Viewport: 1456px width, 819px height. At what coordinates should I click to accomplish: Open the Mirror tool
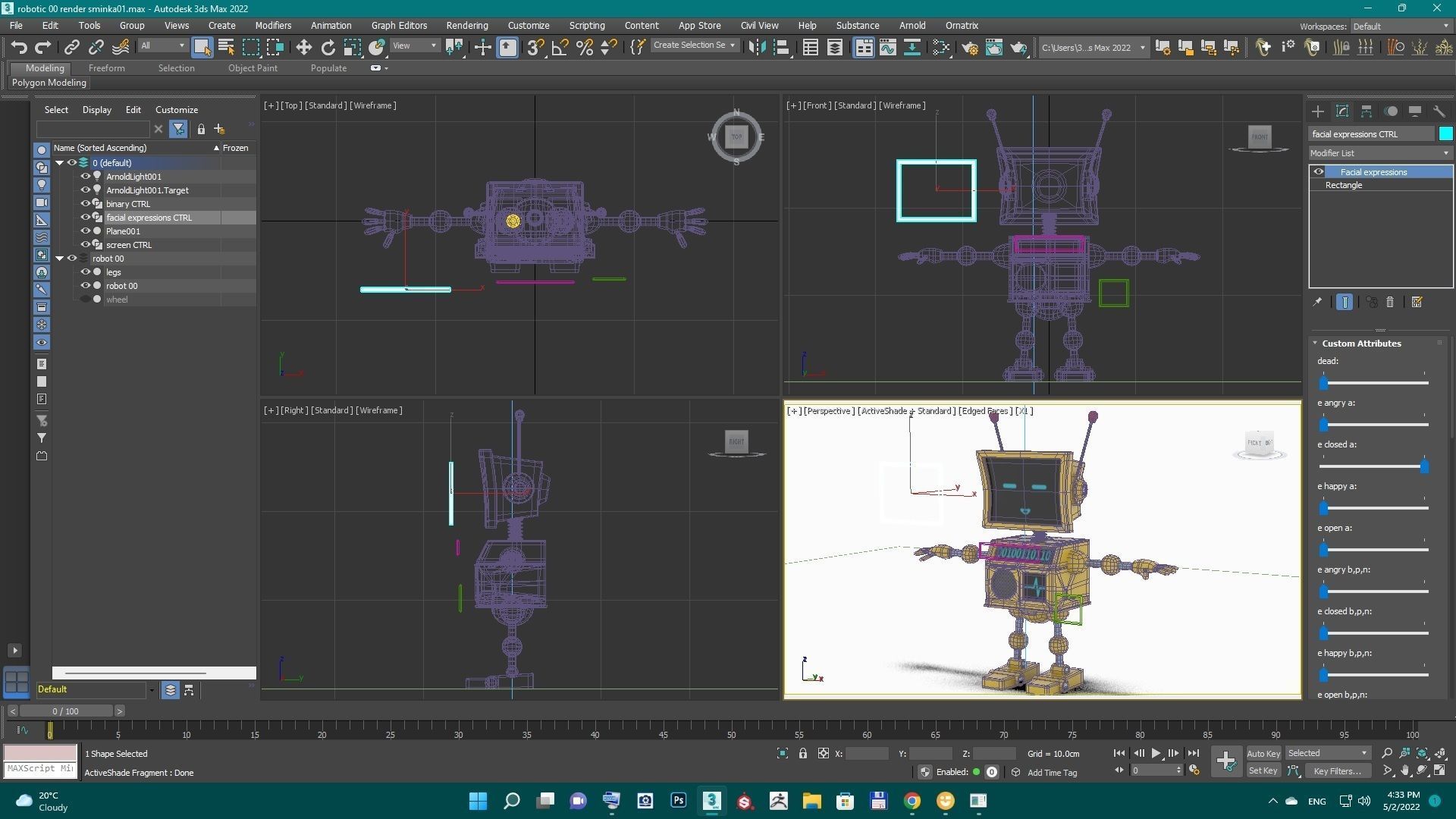[x=756, y=47]
